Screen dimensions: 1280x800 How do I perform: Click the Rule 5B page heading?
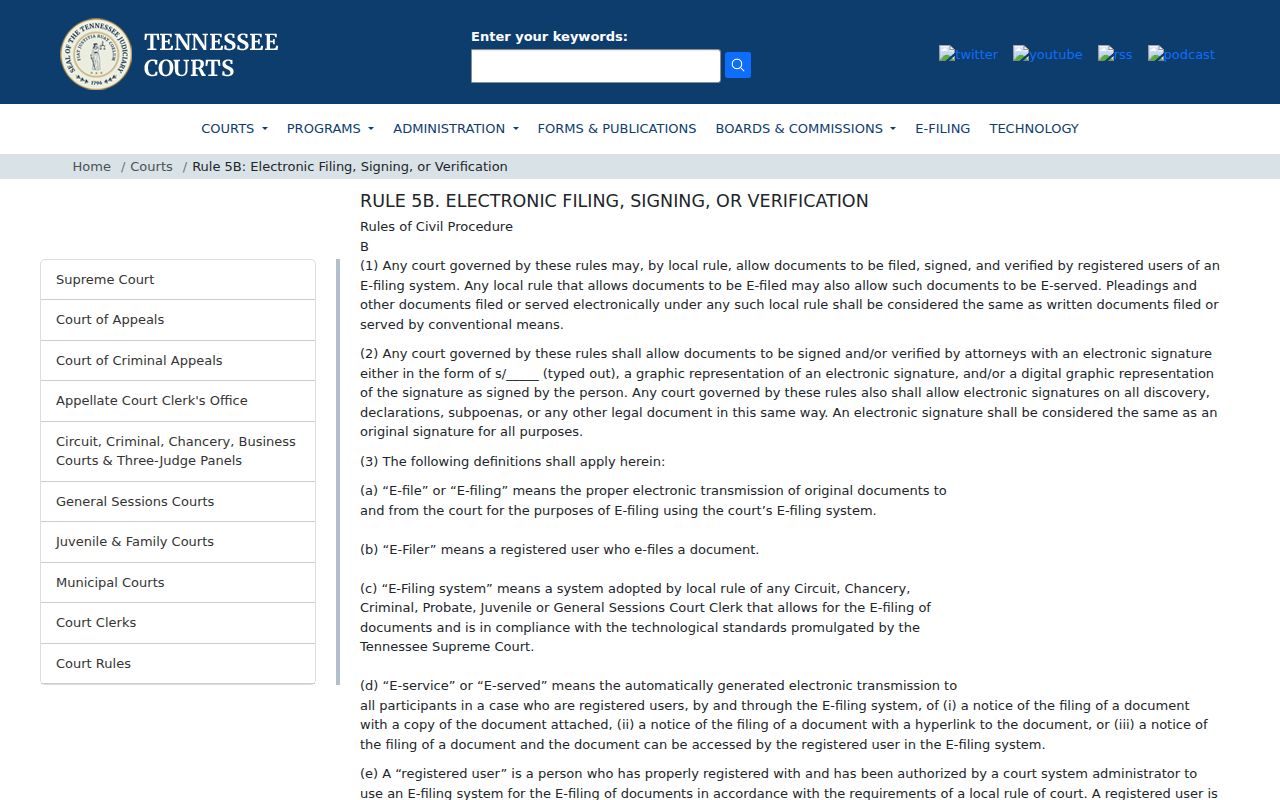614,201
